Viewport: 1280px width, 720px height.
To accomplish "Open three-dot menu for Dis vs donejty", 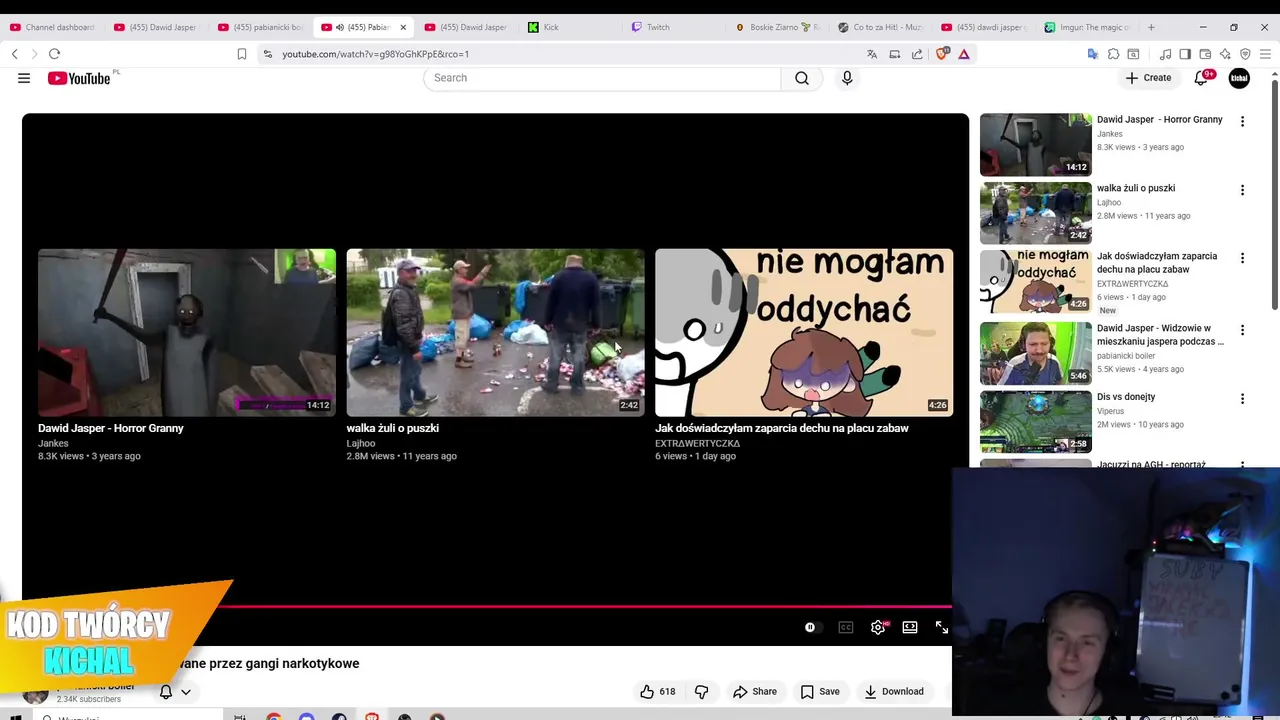I will pos(1242,398).
